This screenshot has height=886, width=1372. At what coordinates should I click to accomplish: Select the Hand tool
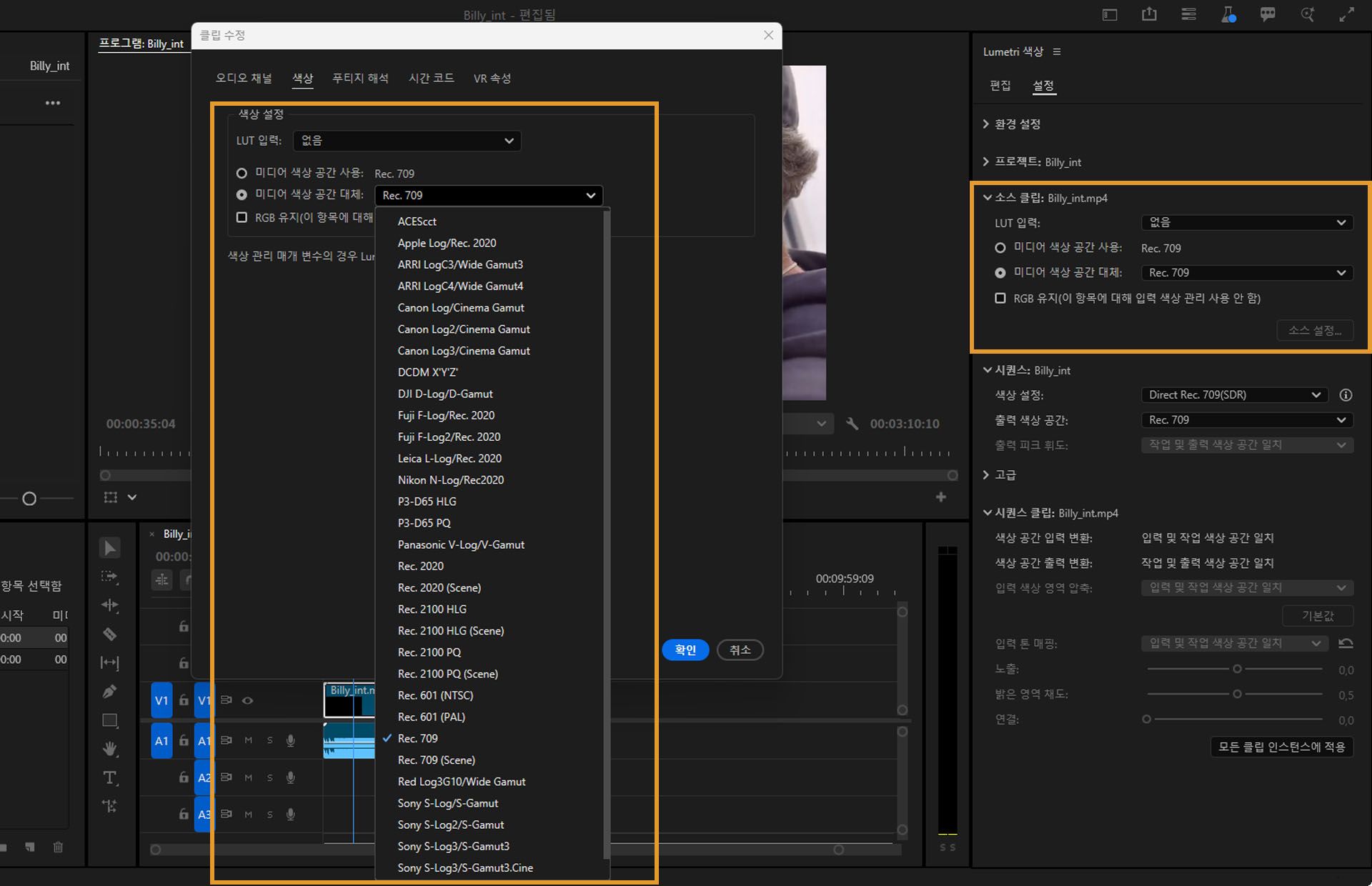[109, 749]
